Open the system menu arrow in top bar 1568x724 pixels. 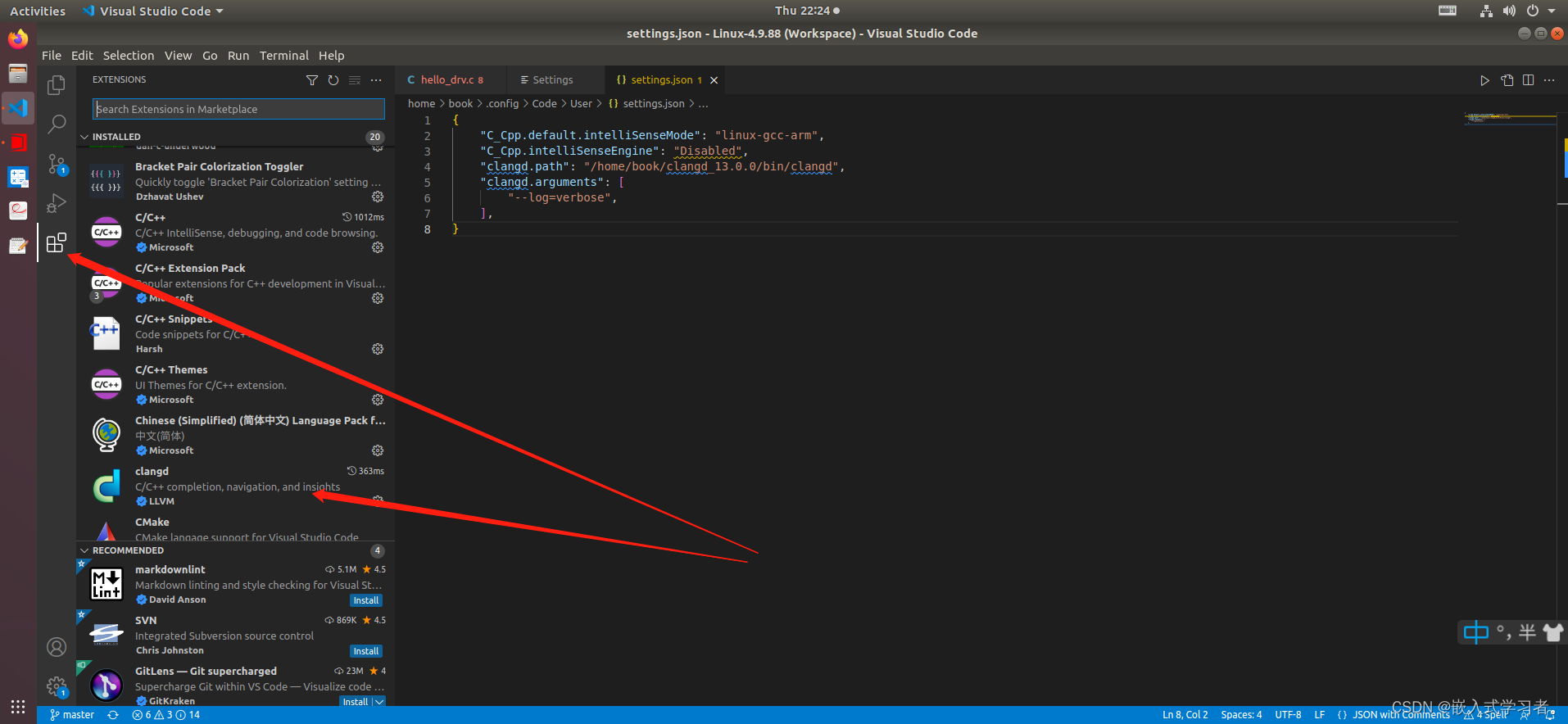[1552, 11]
